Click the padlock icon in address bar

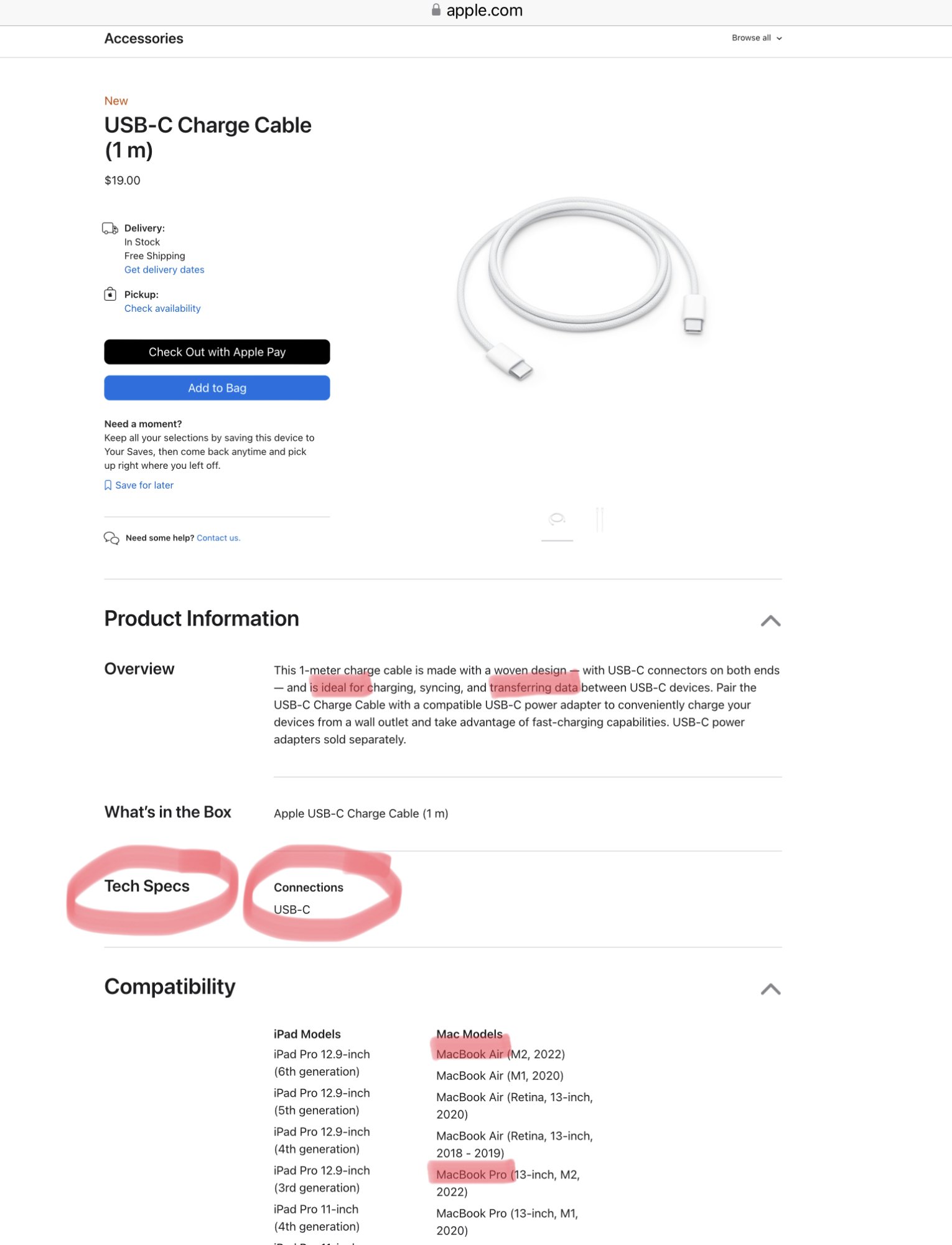point(436,10)
